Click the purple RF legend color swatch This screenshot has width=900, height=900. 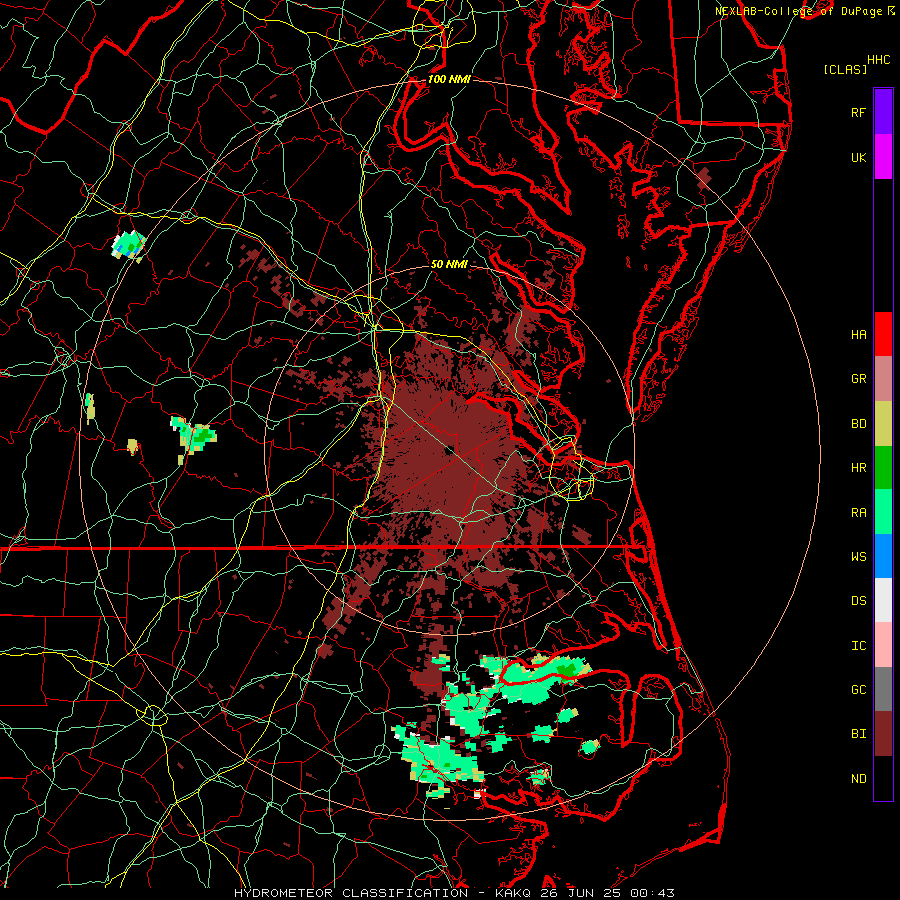883,112
